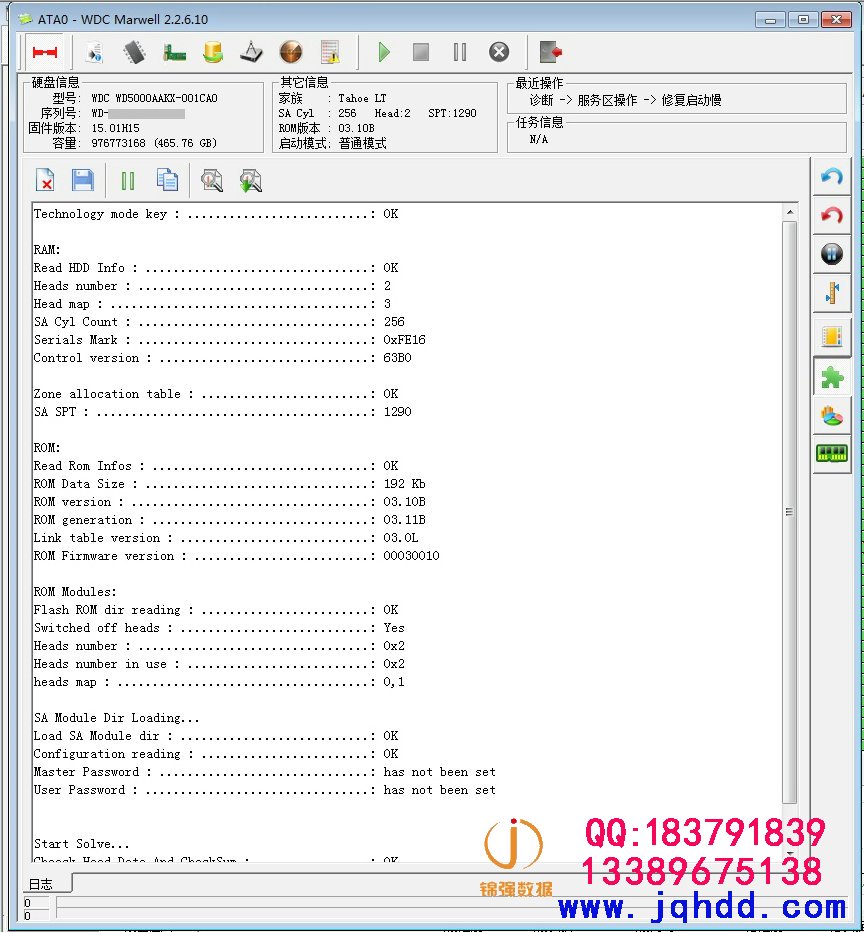Click the 普通模式 boot mode value

coord(362,143)
